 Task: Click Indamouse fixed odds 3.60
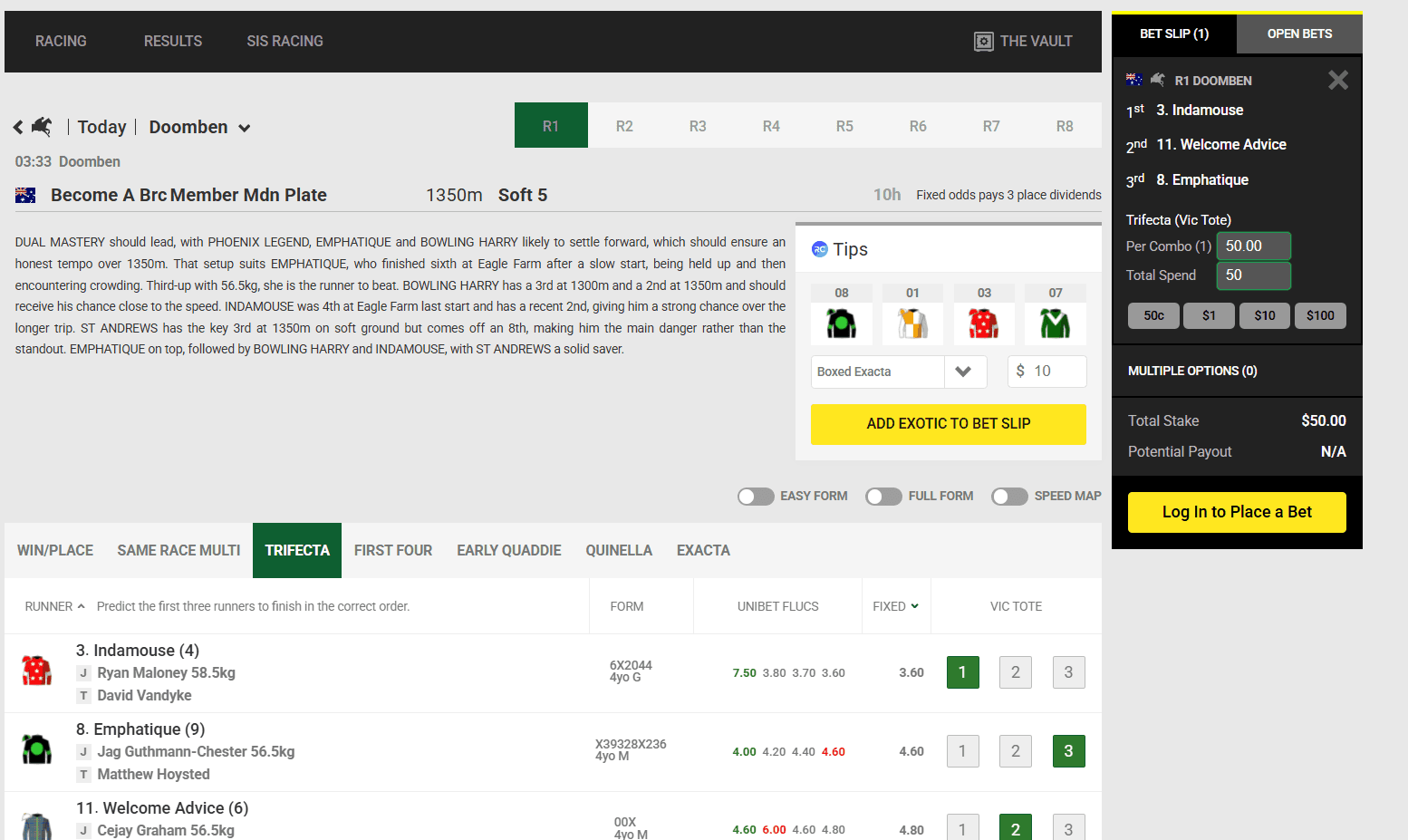911,672
